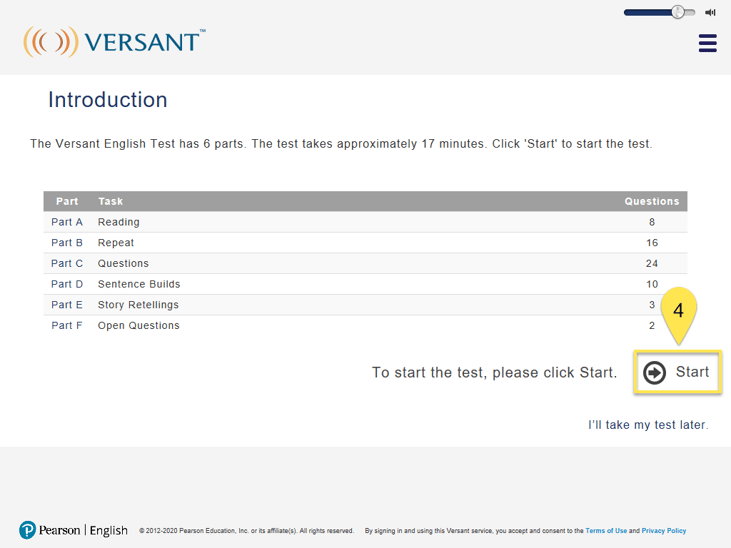Click the Task column header
Screen dimensions: 731x548
coord(110,201)
